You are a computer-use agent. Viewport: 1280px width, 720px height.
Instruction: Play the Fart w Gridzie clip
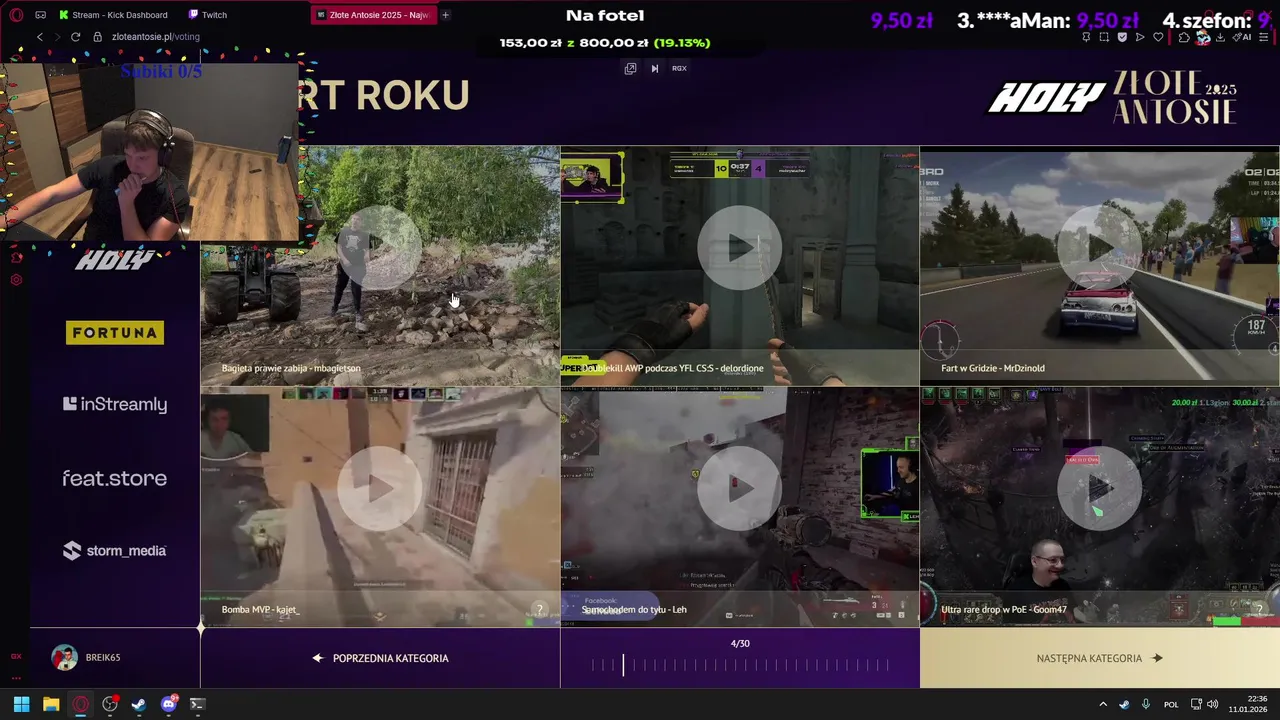coord(1100,247)
